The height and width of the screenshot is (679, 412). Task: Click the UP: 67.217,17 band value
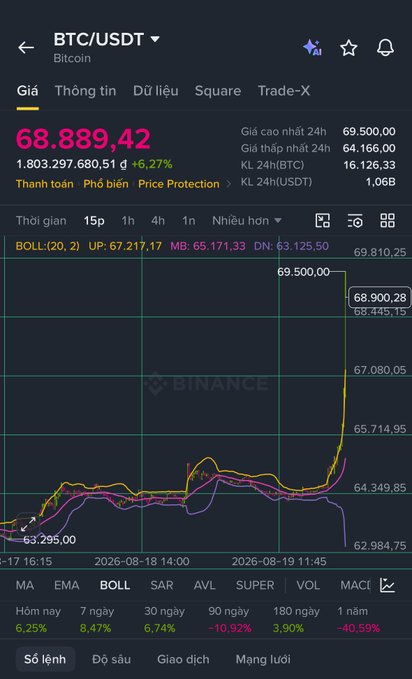pyautogui.click(x=125, y=246)
